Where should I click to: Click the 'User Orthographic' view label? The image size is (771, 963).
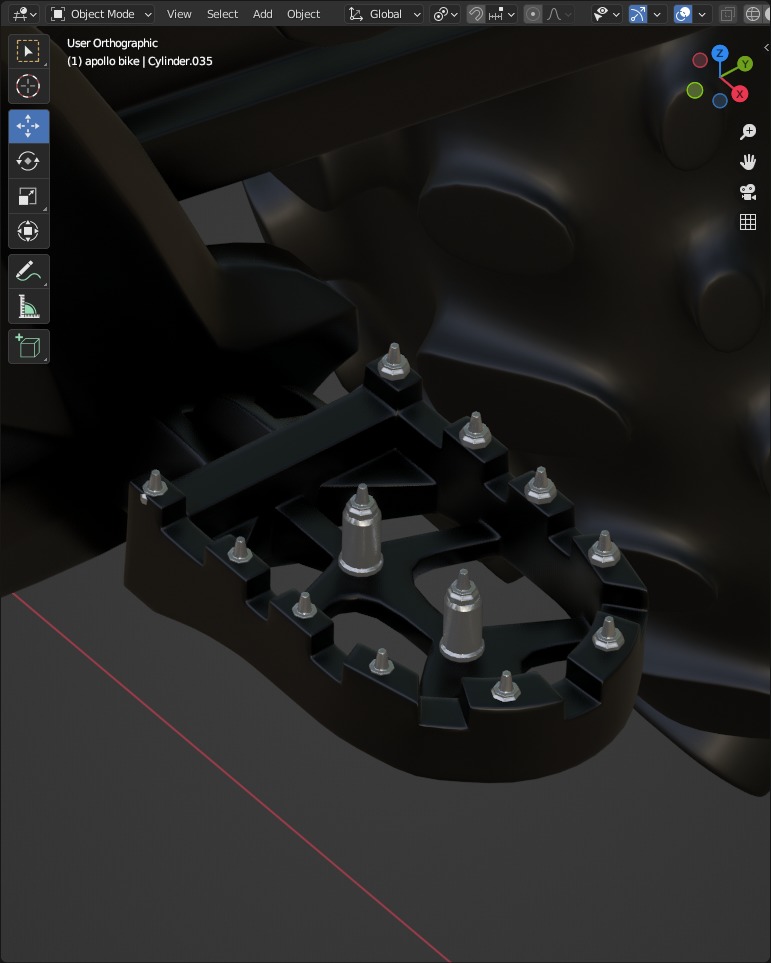coord(112,43)
